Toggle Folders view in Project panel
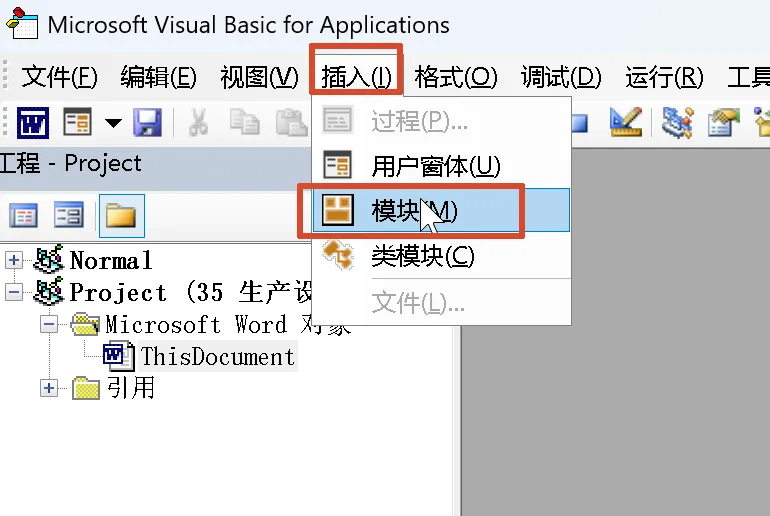The width and height of the screenshot is (770, 516). click(x=121, y=216)
